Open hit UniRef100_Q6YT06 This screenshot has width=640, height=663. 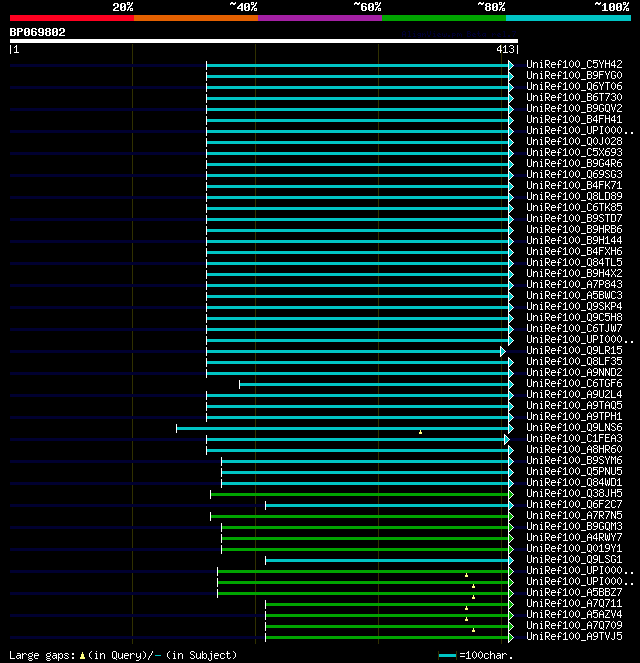[x=574, y=86]
